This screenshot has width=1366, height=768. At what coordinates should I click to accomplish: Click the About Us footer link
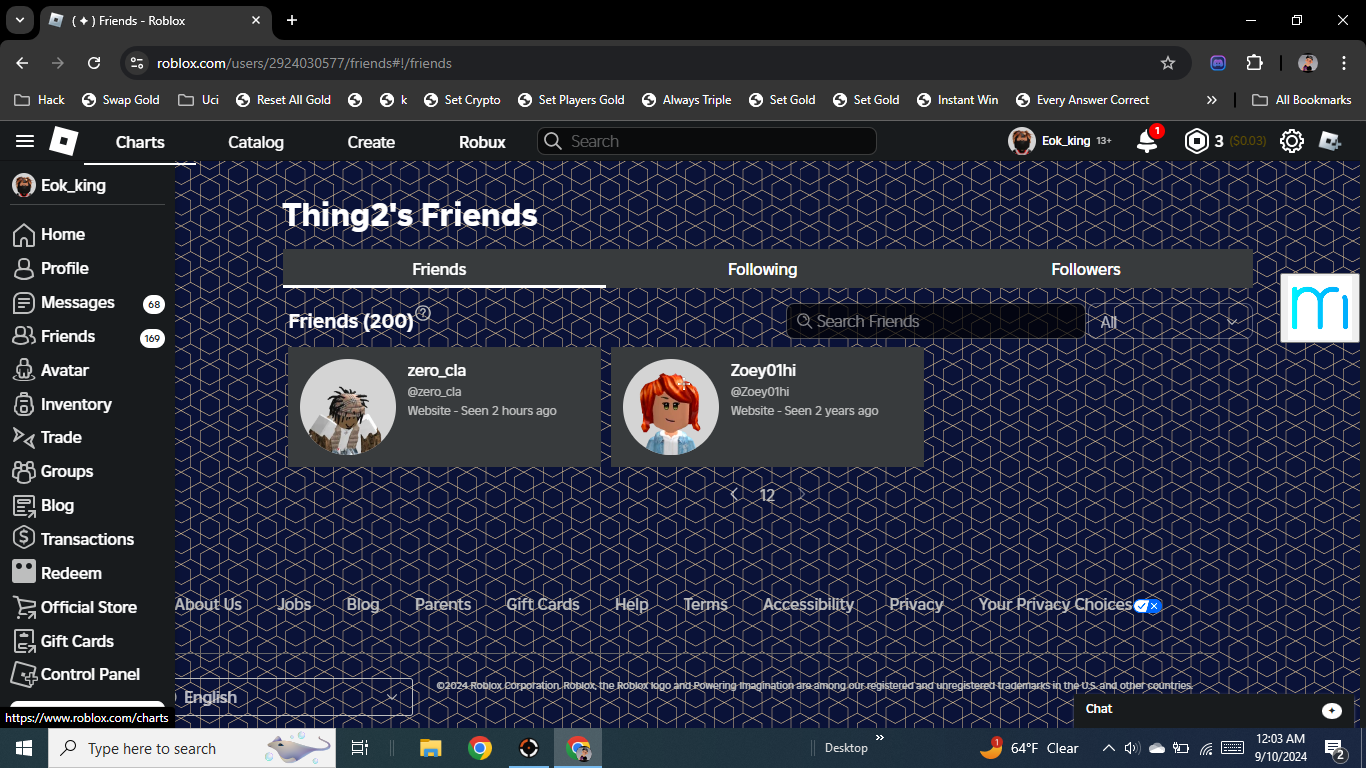pos(208,604)
